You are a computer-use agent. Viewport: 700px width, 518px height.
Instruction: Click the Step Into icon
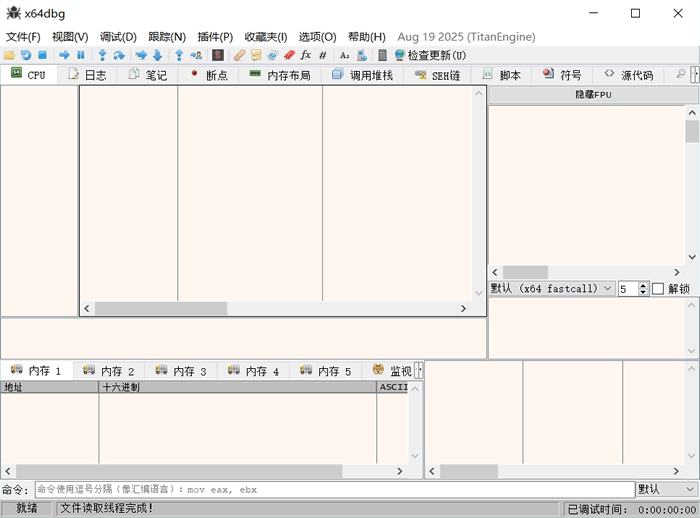click(102, 55)
